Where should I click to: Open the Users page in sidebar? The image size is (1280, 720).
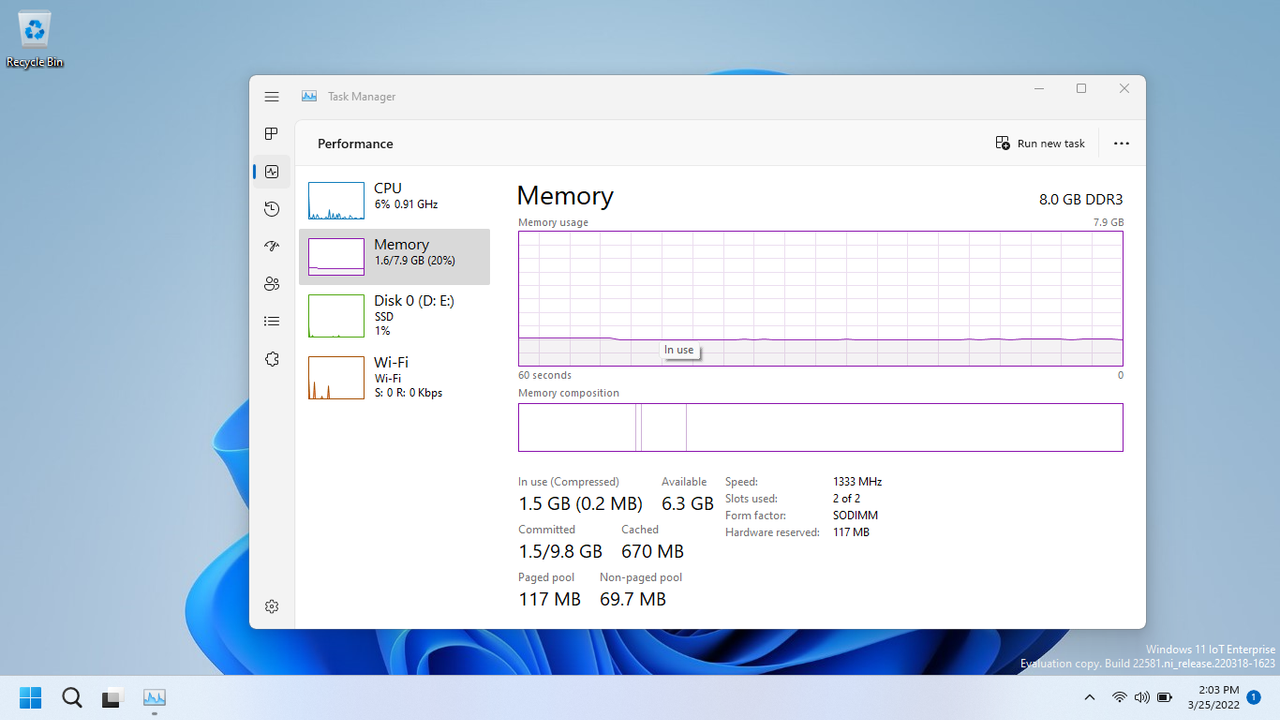pos(271,284)
